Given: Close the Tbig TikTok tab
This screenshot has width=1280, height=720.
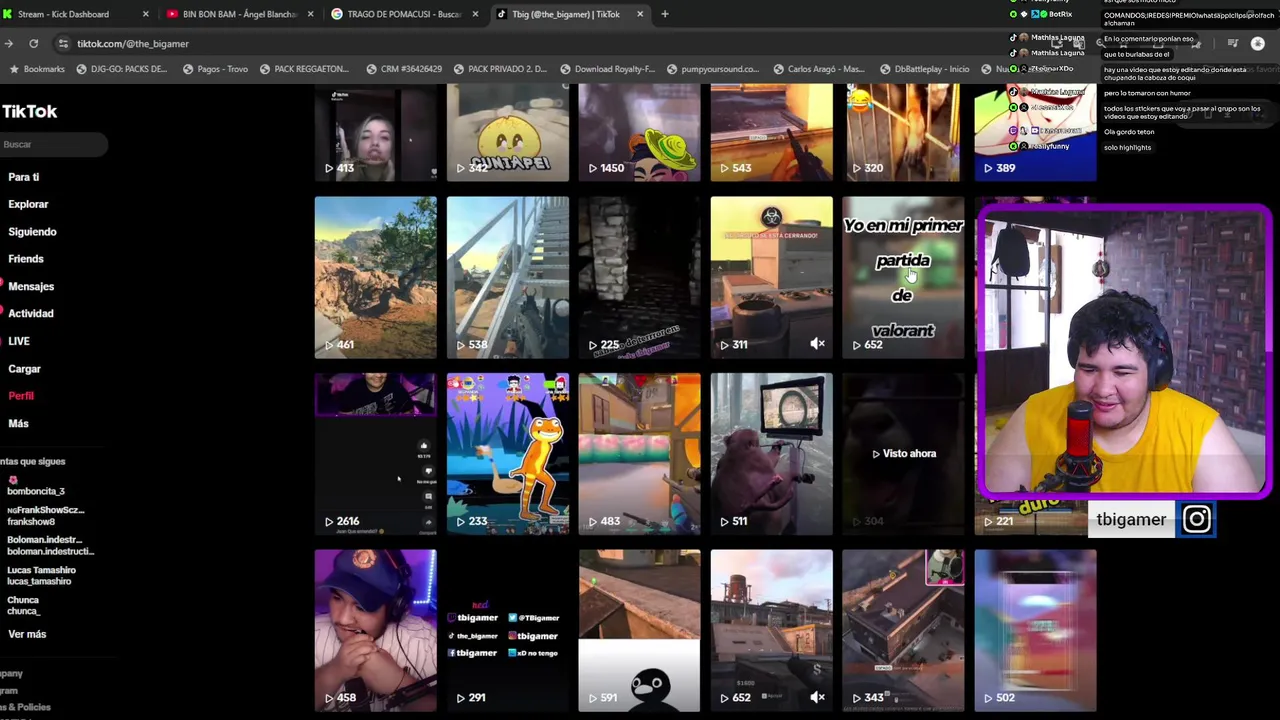Looking at the screenshot, I should 640,14.
